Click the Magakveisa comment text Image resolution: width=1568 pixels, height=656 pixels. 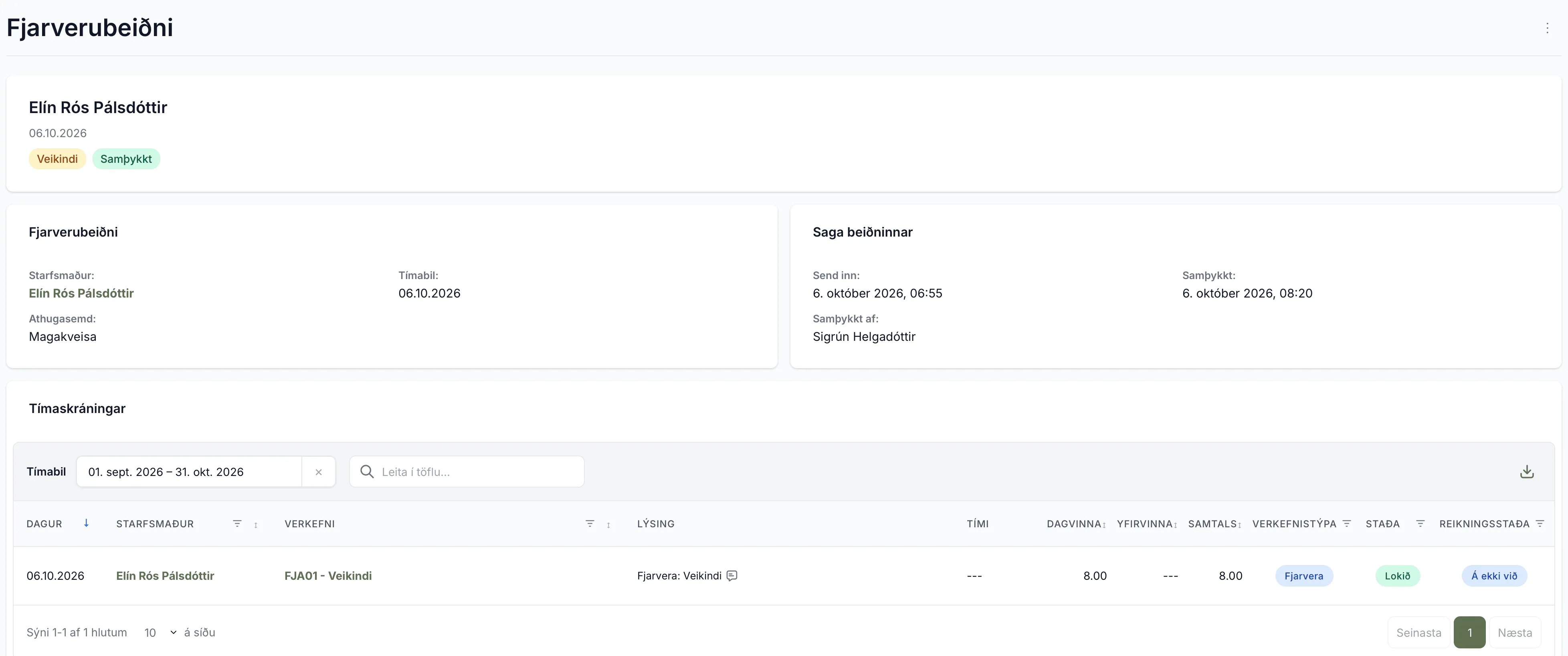pyautogui.click(x=63, y=336)
